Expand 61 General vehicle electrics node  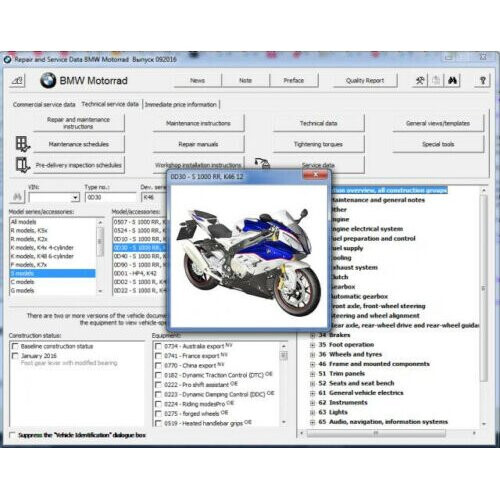(312, 393)
